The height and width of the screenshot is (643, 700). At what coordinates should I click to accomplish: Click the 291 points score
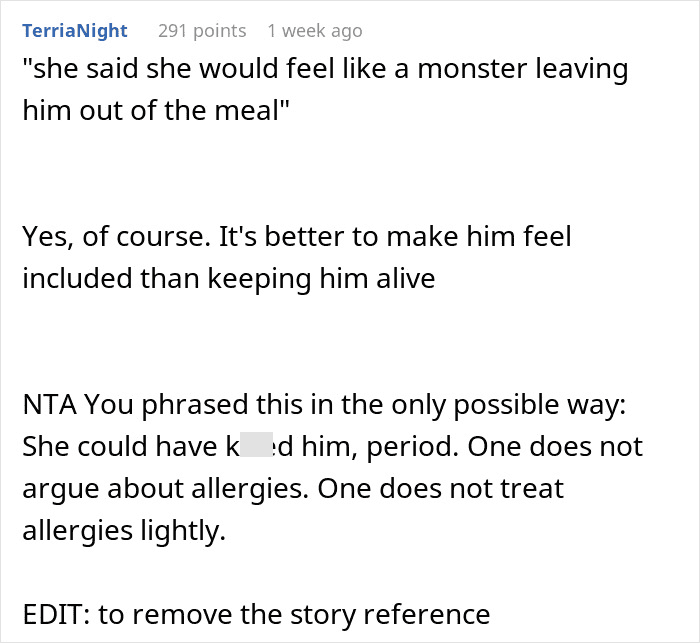click(x=202, y=31)
